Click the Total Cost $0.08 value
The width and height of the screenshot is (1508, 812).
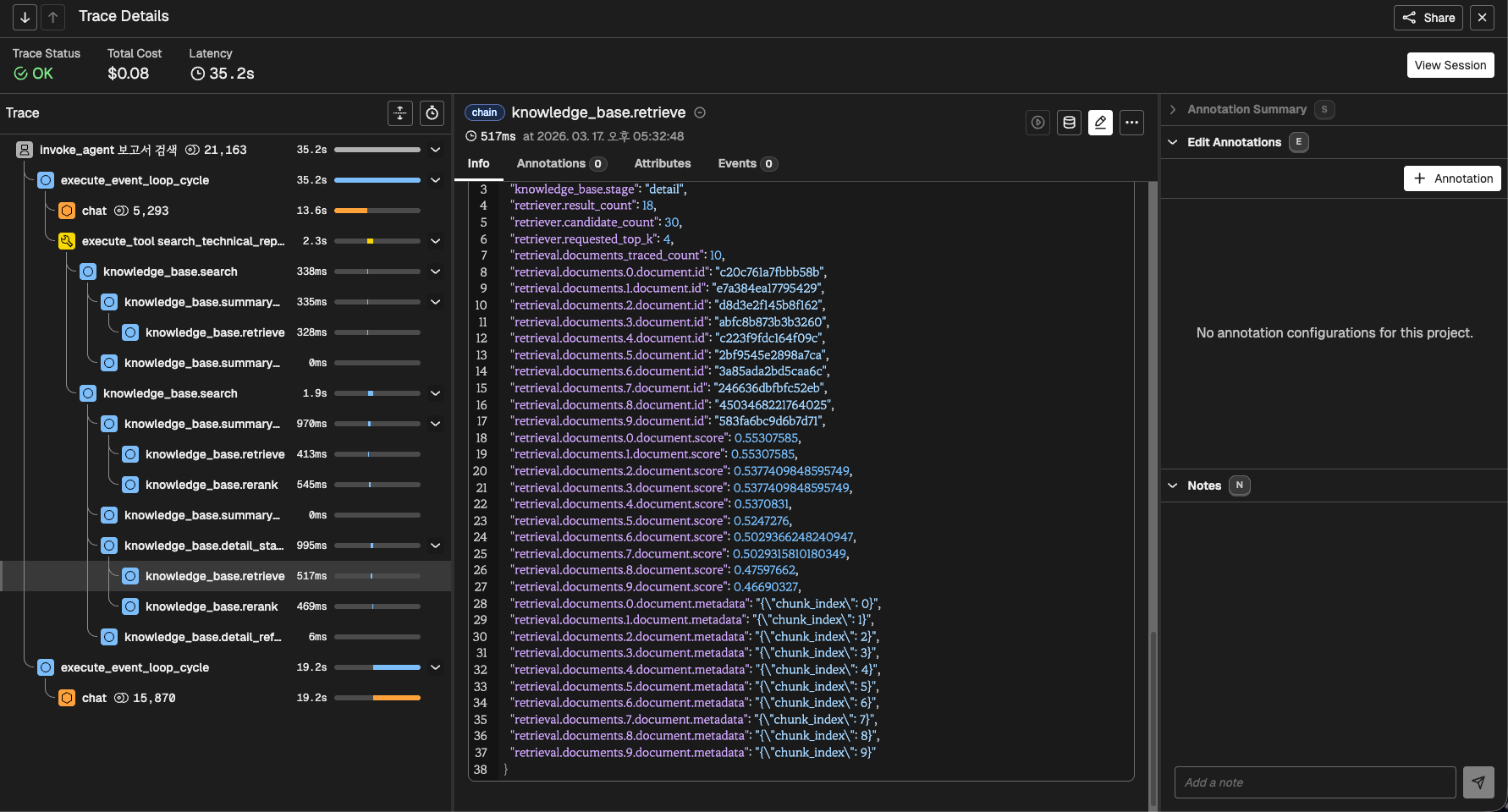(x=128, y=74)
